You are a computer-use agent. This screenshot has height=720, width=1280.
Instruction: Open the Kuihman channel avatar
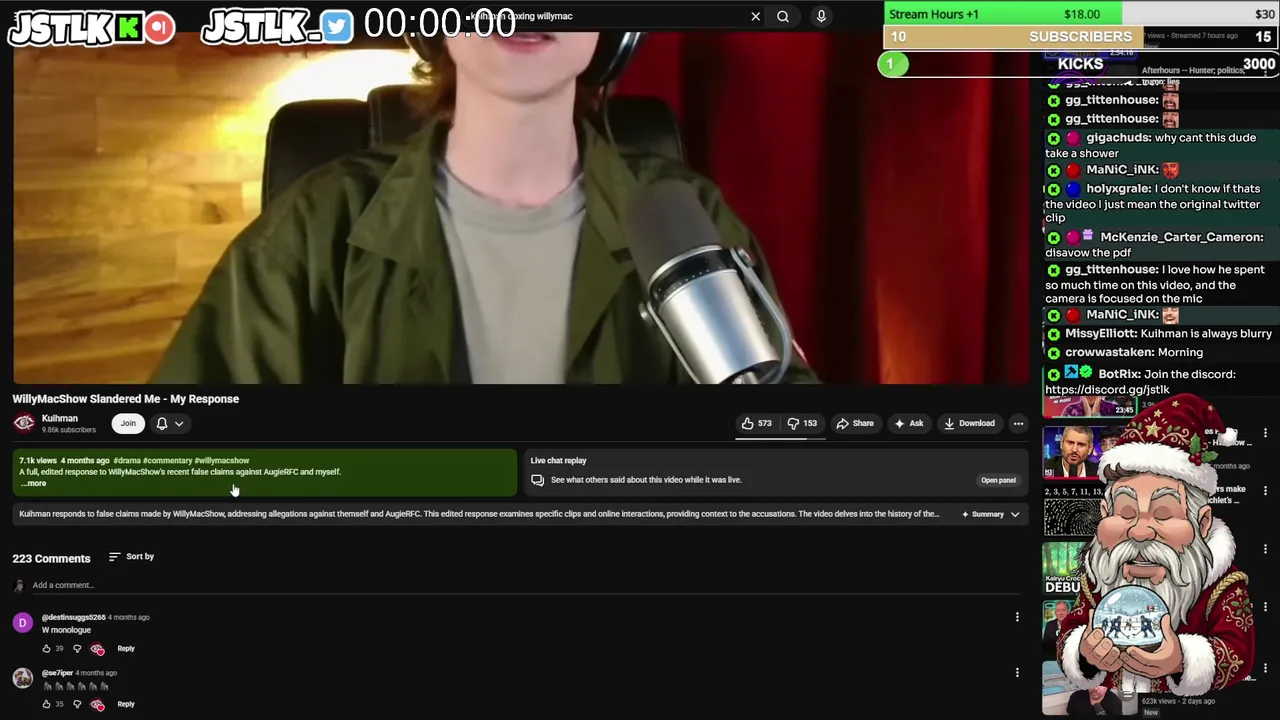click(x=23, y=423)
